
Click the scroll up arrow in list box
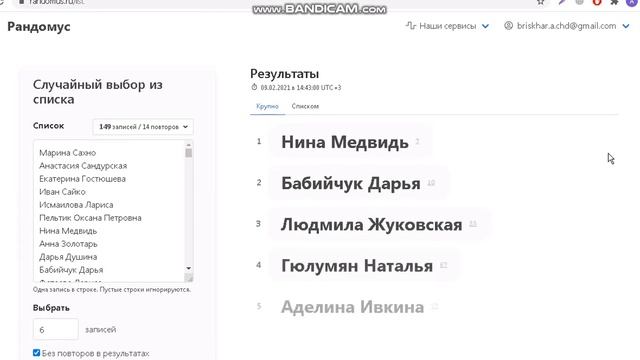[189, 144]
